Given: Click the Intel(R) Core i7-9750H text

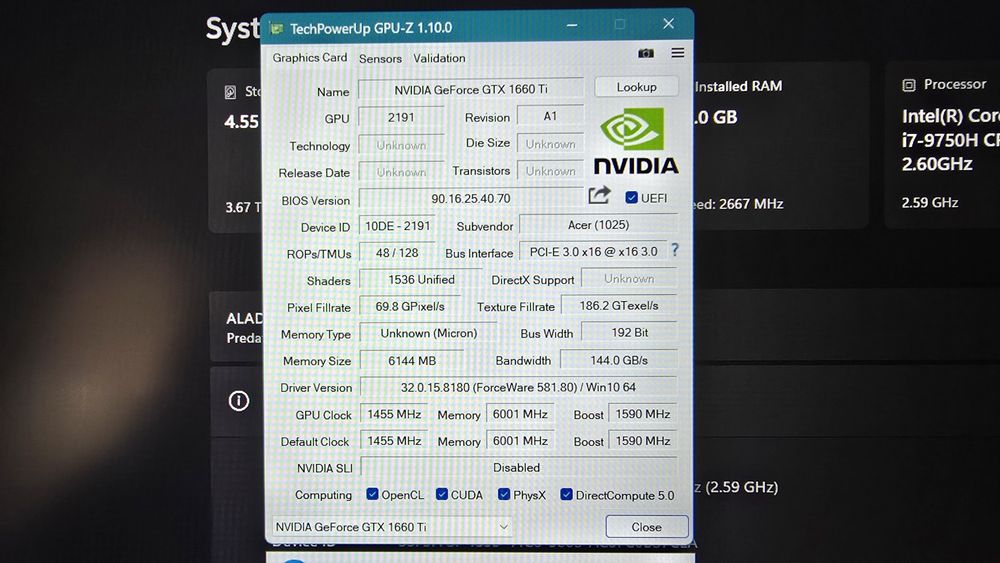Looking at the screenshot, I should [950, 140].
